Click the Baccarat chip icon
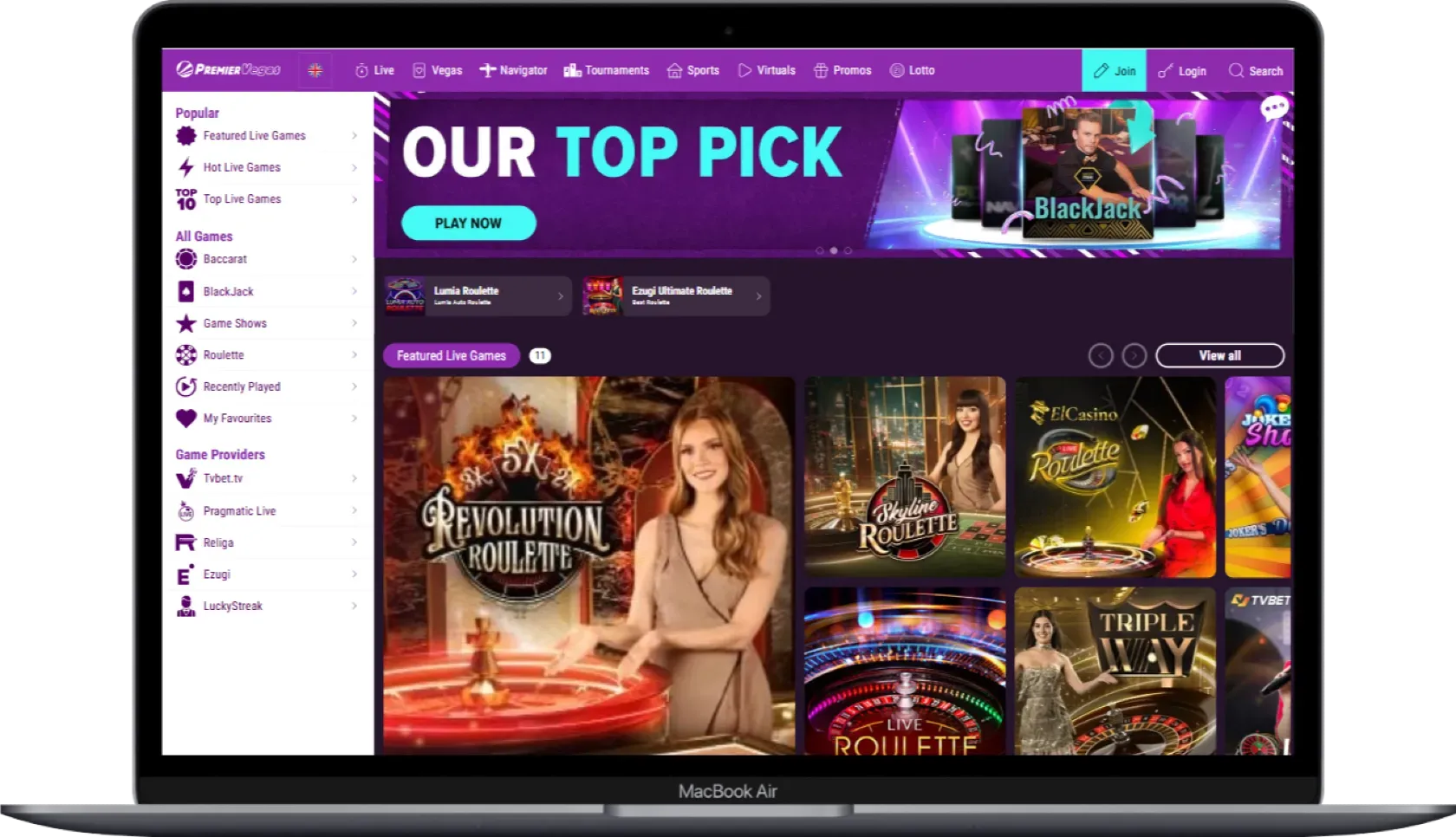 (x=185, y=259)
